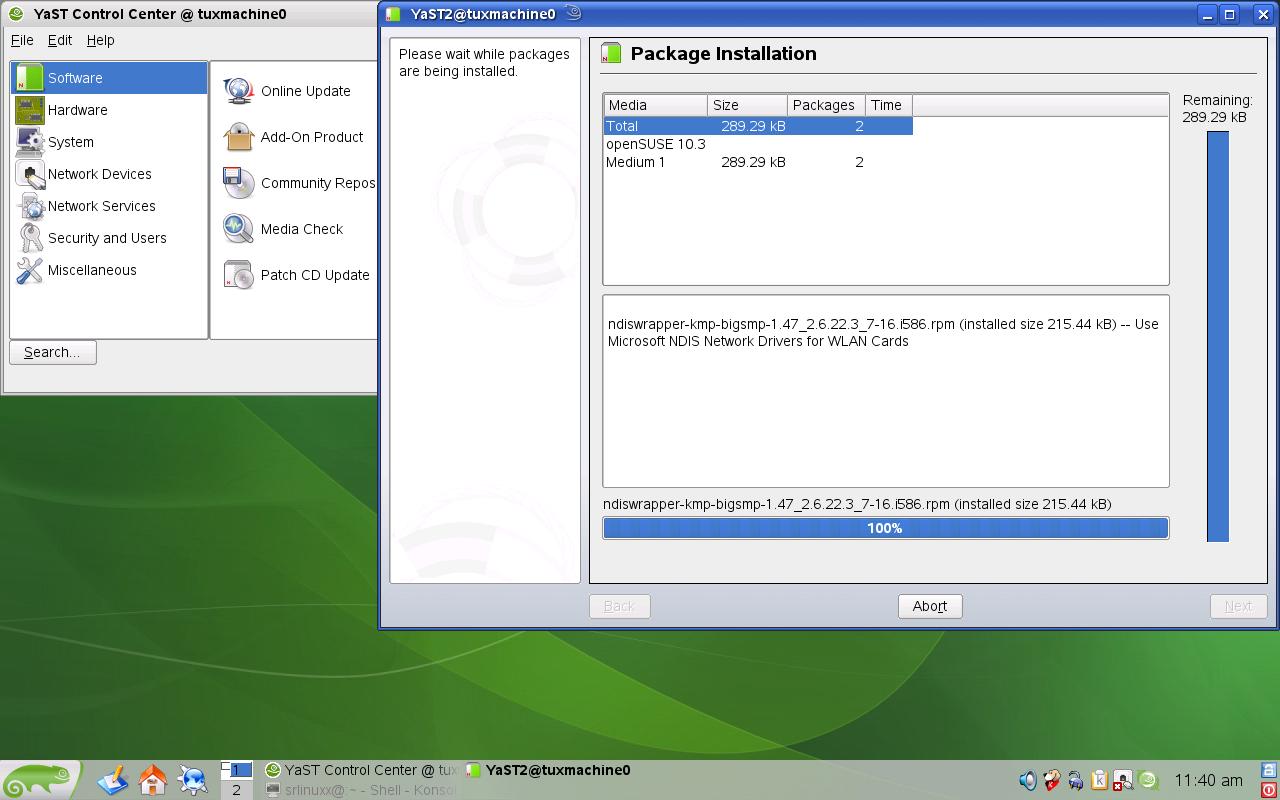This screenshot has height=800, width=1280.
Task: Click the disabled Next button
Action: pos(1238,606)
